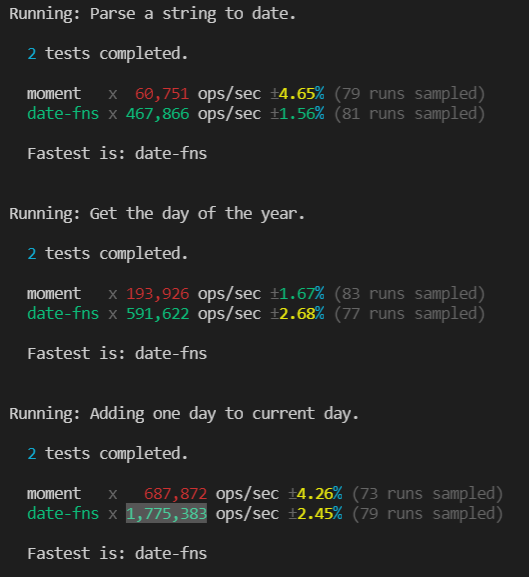The width and height of the screenshot is (529, 577).
Task: Click '(77 runs sampled)' text
Action: coord(410,314)
